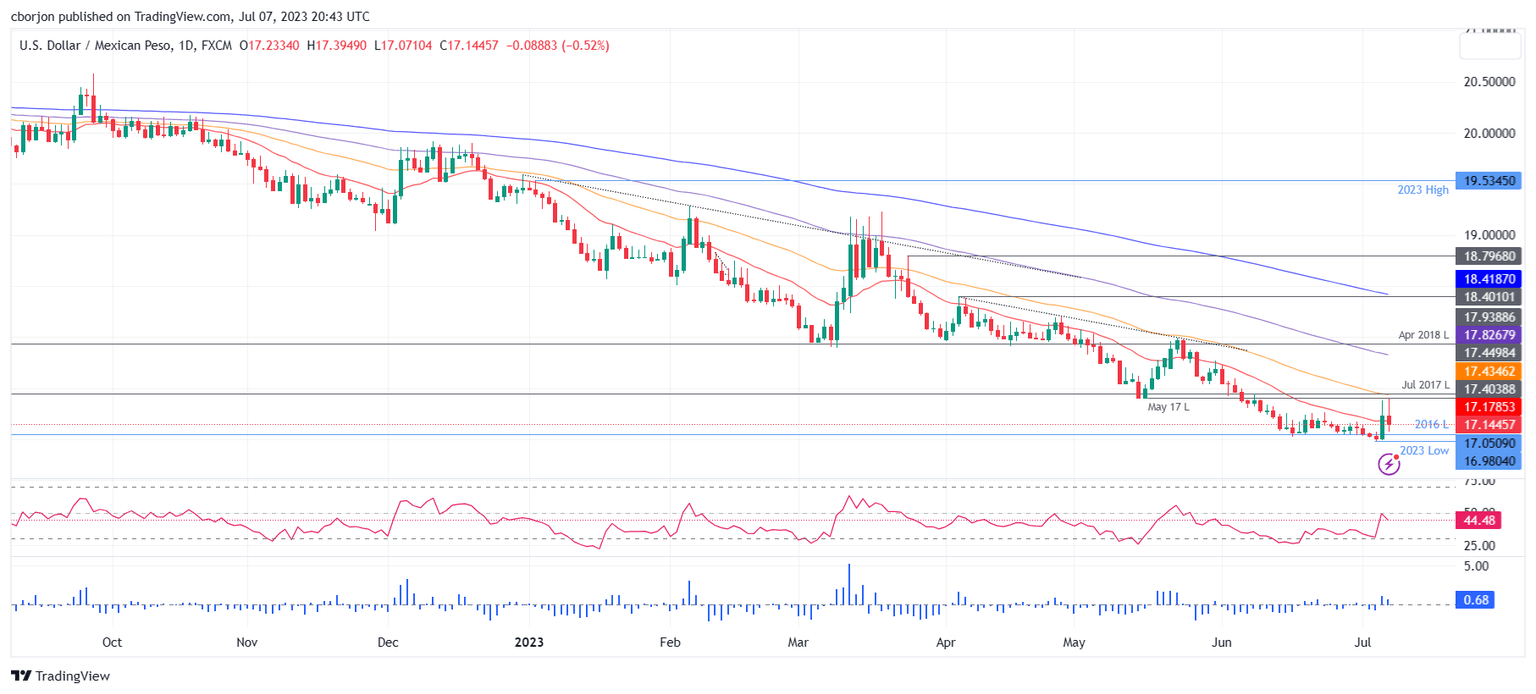Click the volume value 0.68 badge

(x=1475, y=600)
